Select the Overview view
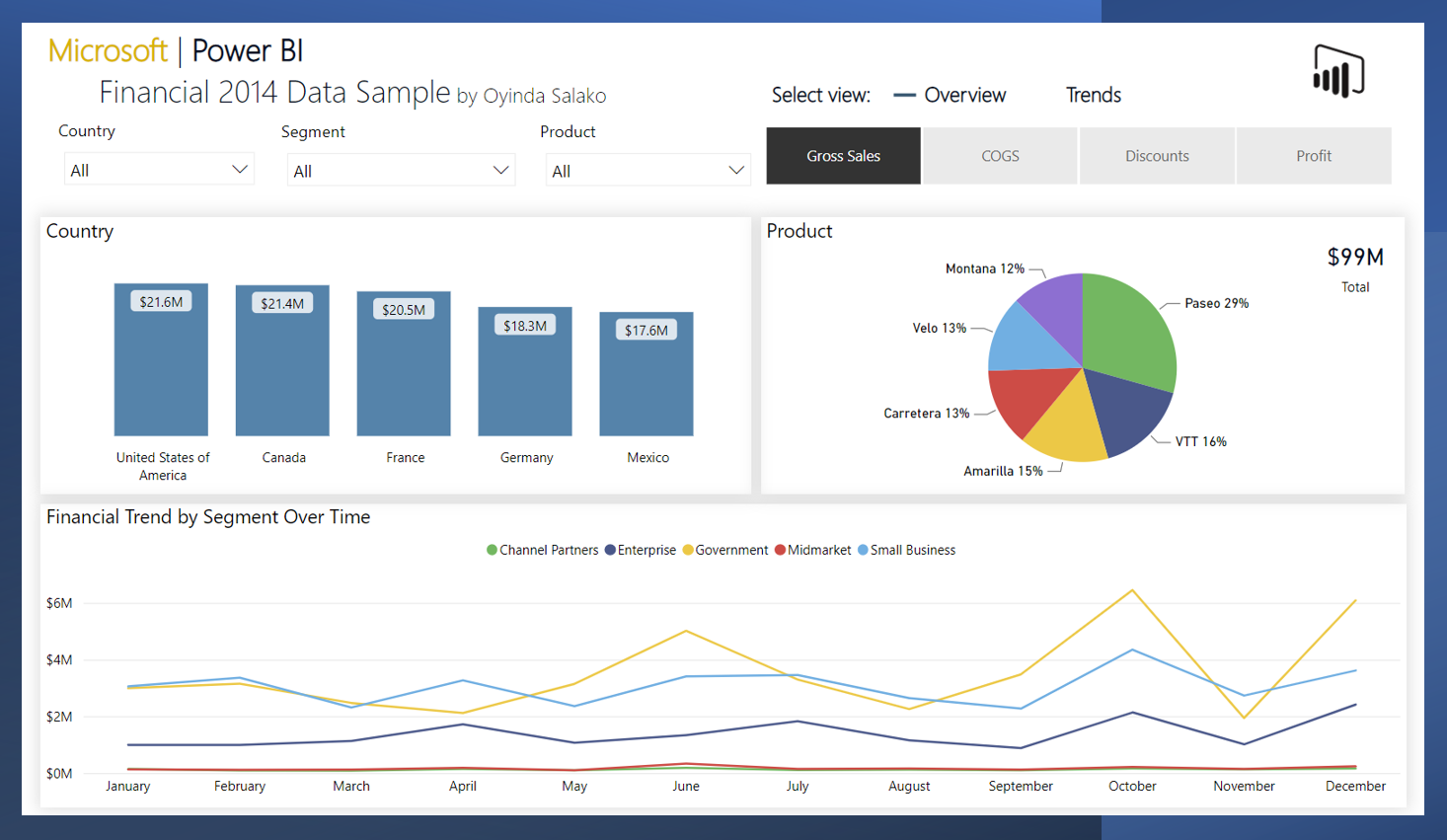1447x840 pixels. [x=950, y=95]
